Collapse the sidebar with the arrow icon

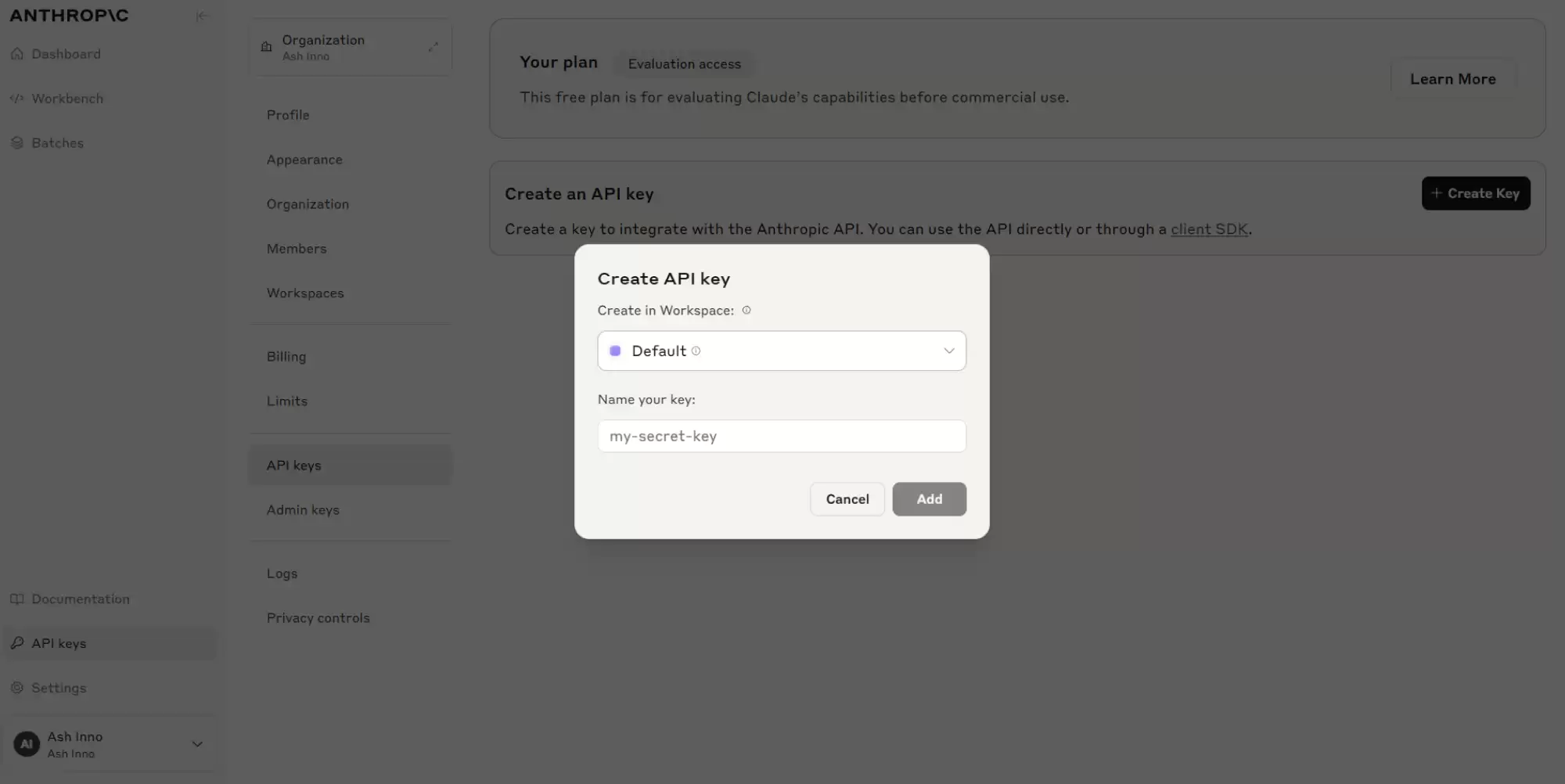pos(201,16)
